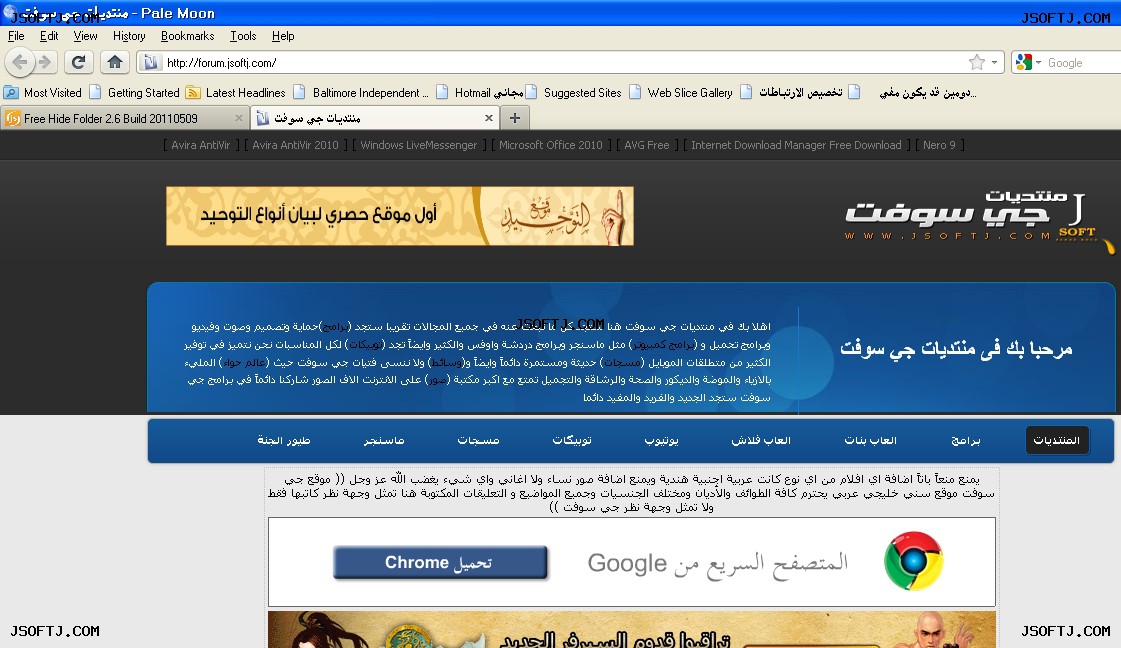Open a new tab with plus button
This screenshot has width=1121, height=648.
point(515,118)
